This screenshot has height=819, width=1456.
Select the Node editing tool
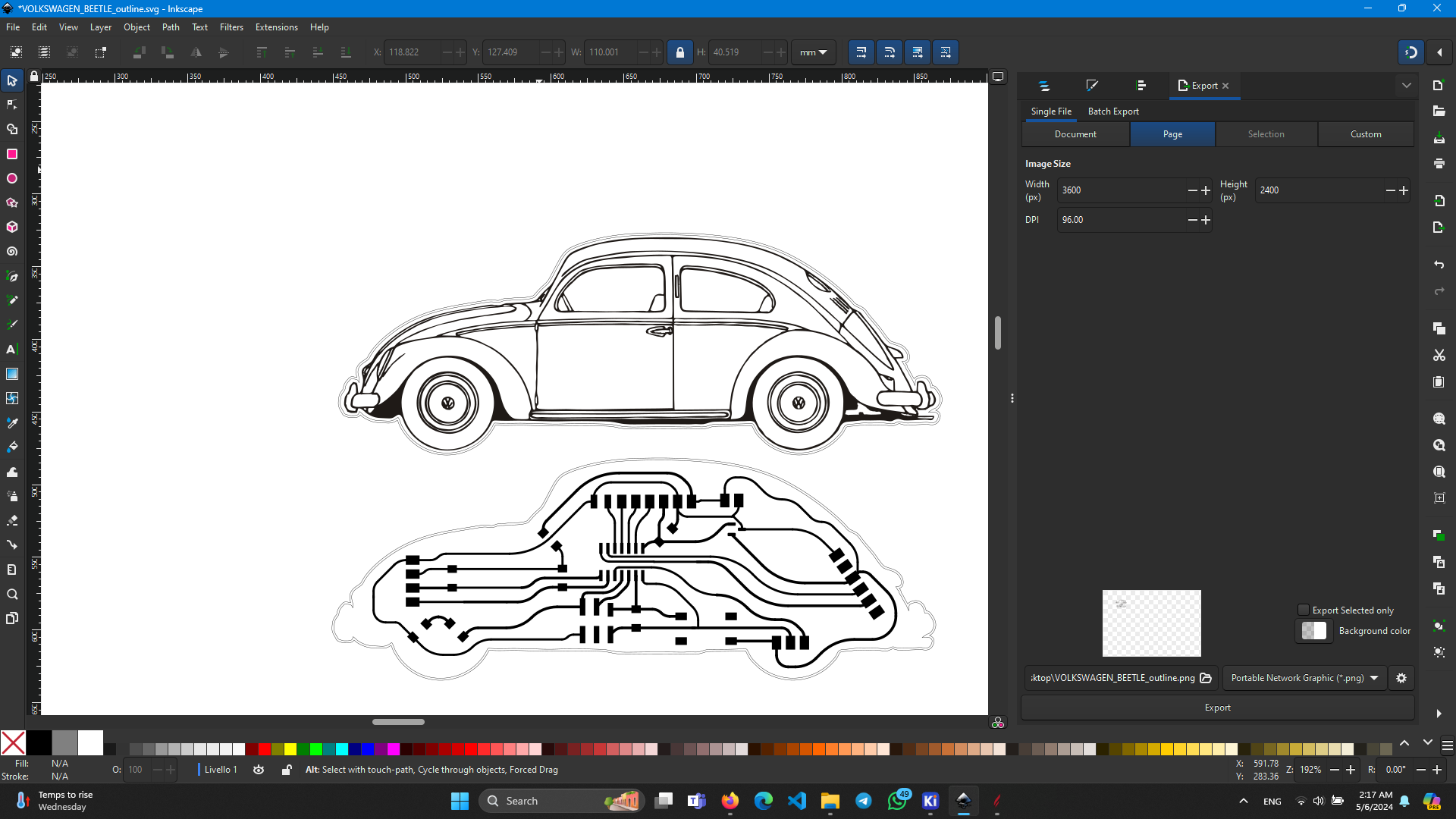12,105
